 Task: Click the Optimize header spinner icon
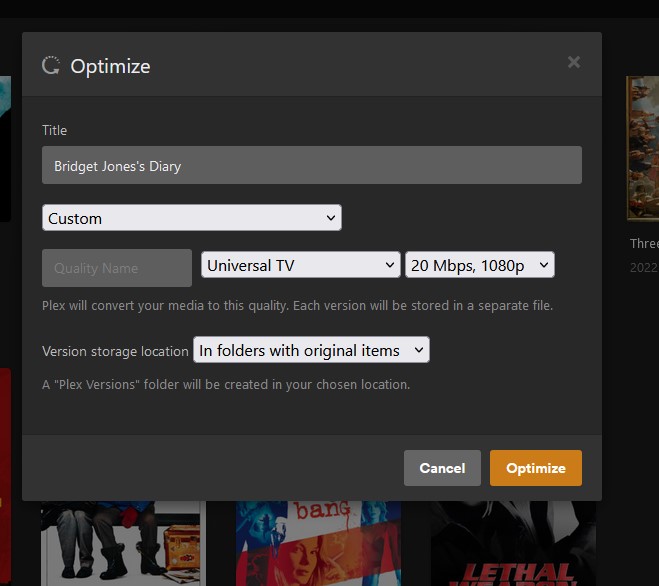(x=51, y=66)
